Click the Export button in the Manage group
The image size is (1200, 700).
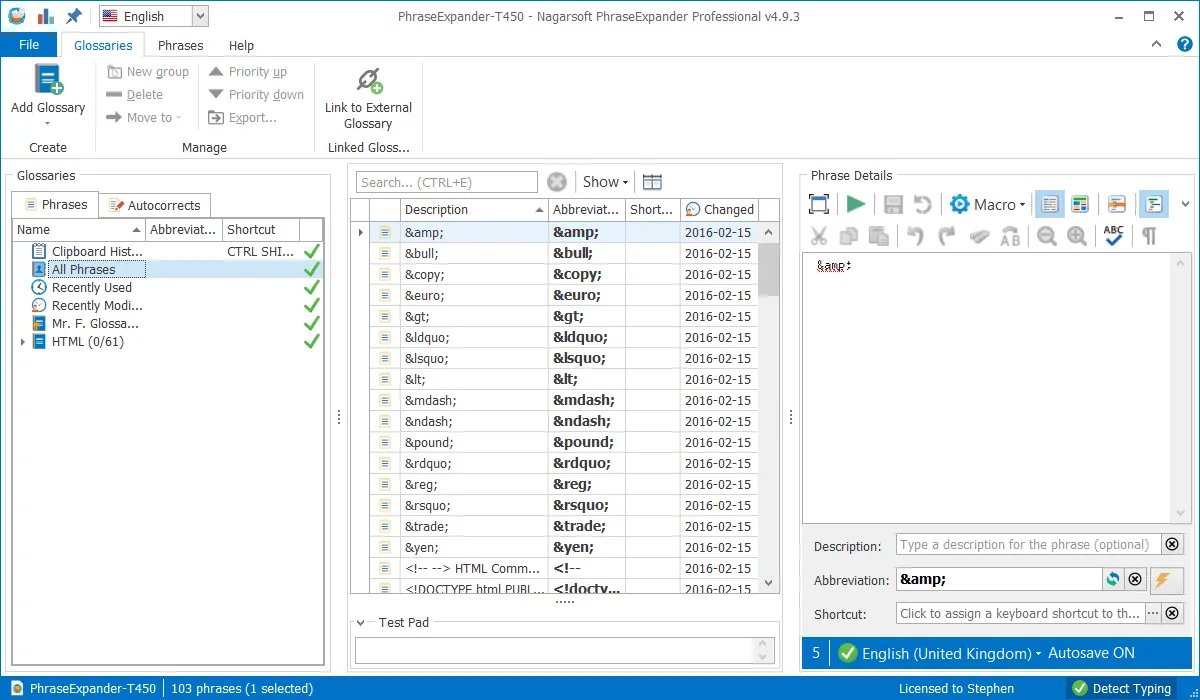[248, 117]
